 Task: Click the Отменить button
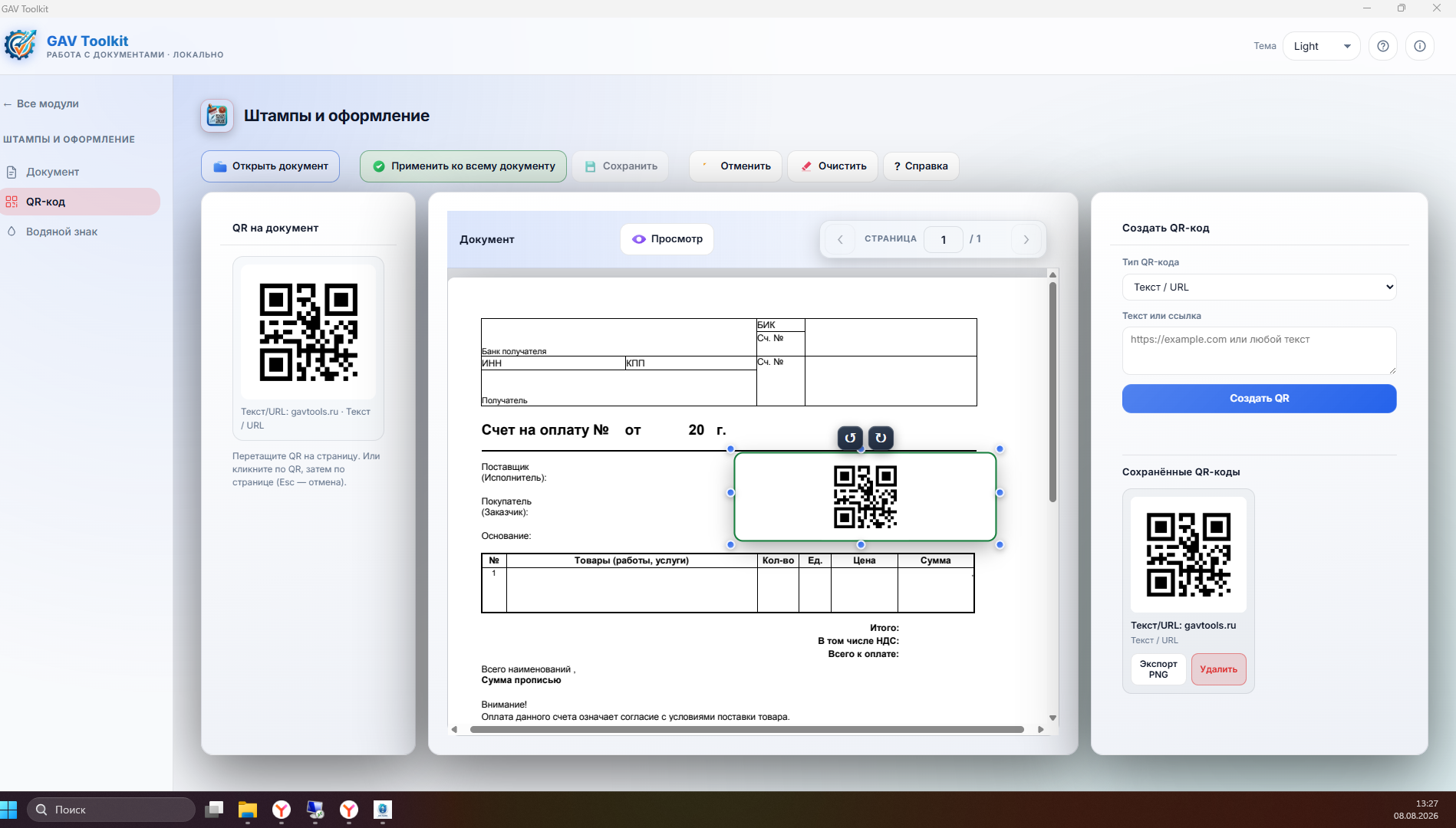[736, 166]
